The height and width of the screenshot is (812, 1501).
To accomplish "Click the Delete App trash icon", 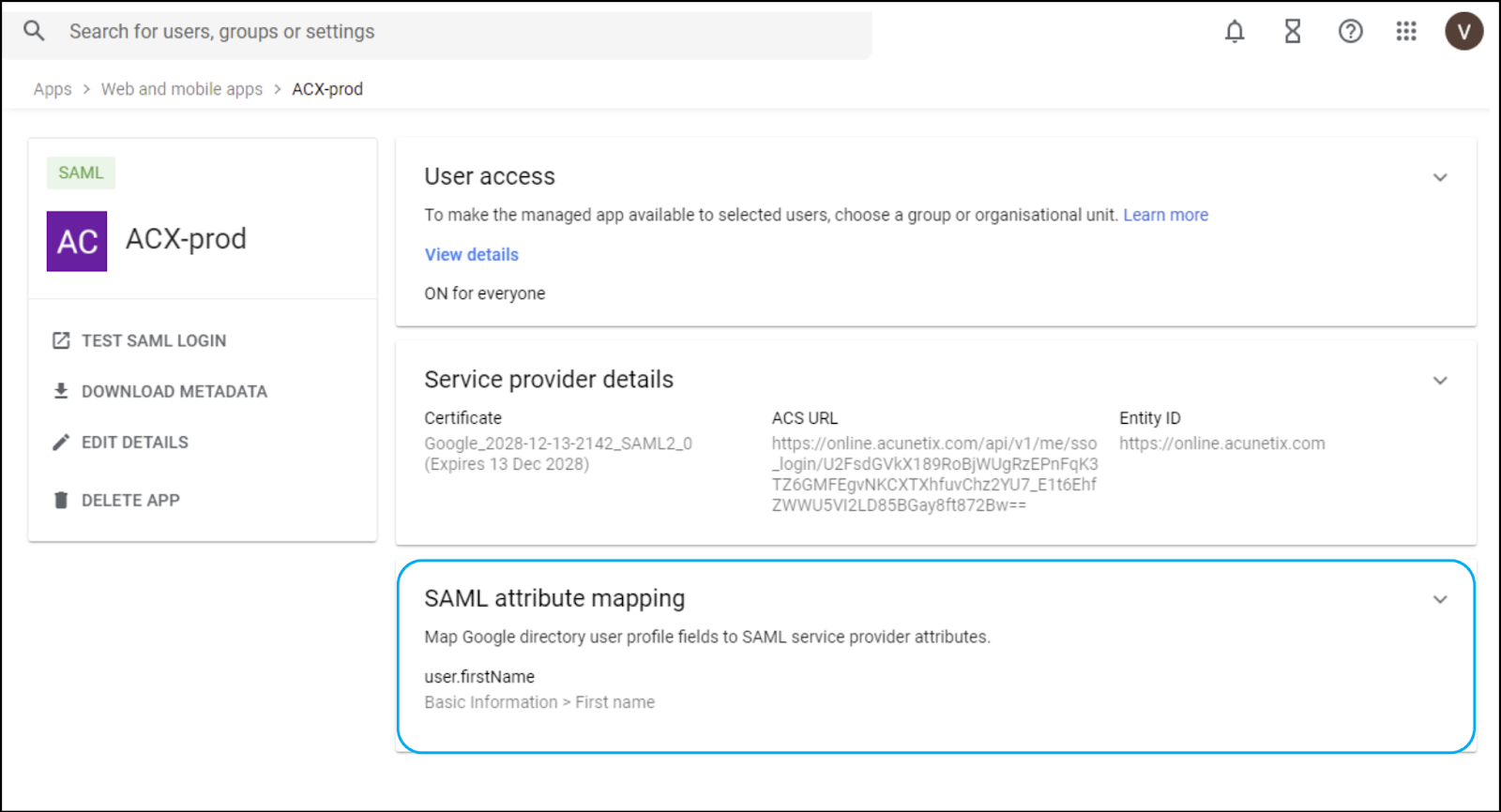I will tap(61, 500).
